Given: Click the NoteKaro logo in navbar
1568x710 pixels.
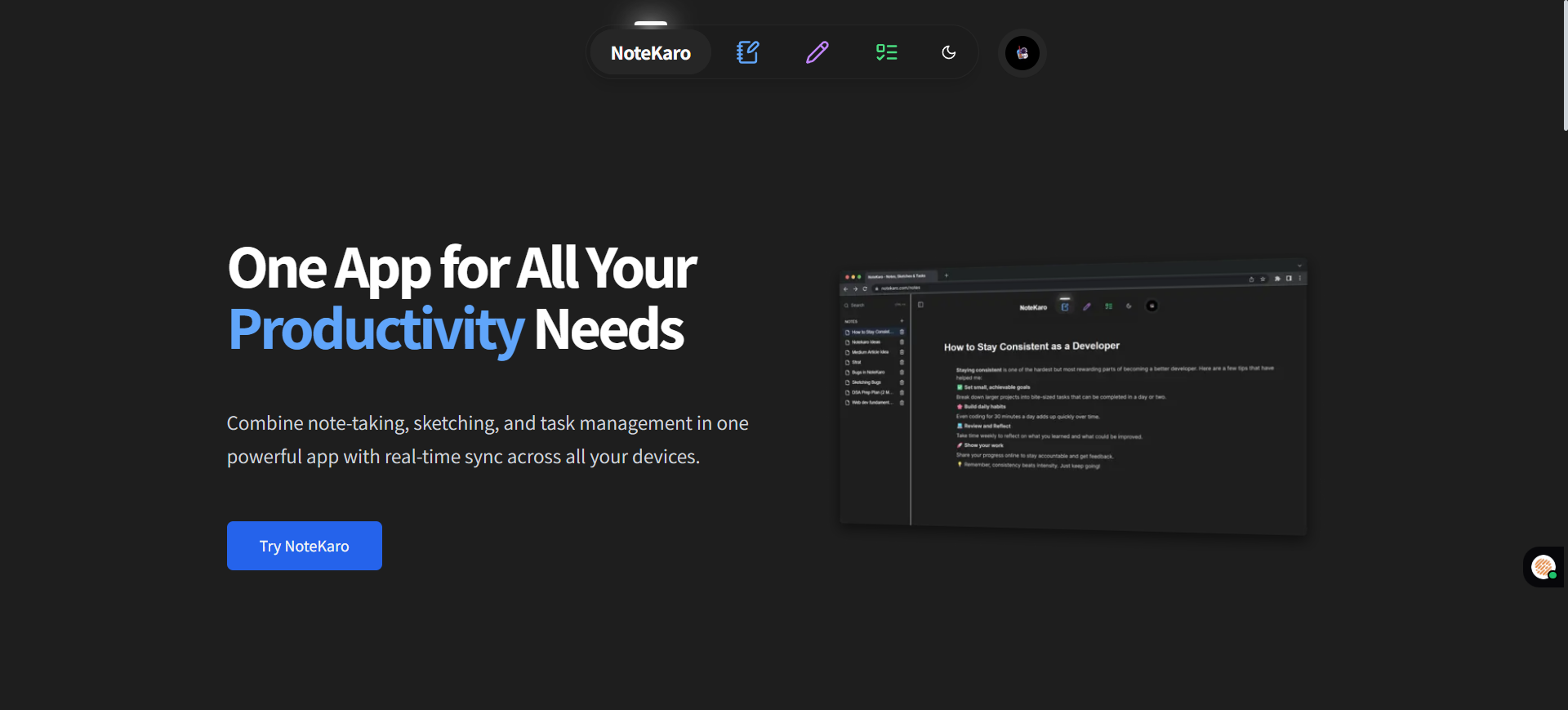Looking at the screenshot, I should tap(651, 53).
